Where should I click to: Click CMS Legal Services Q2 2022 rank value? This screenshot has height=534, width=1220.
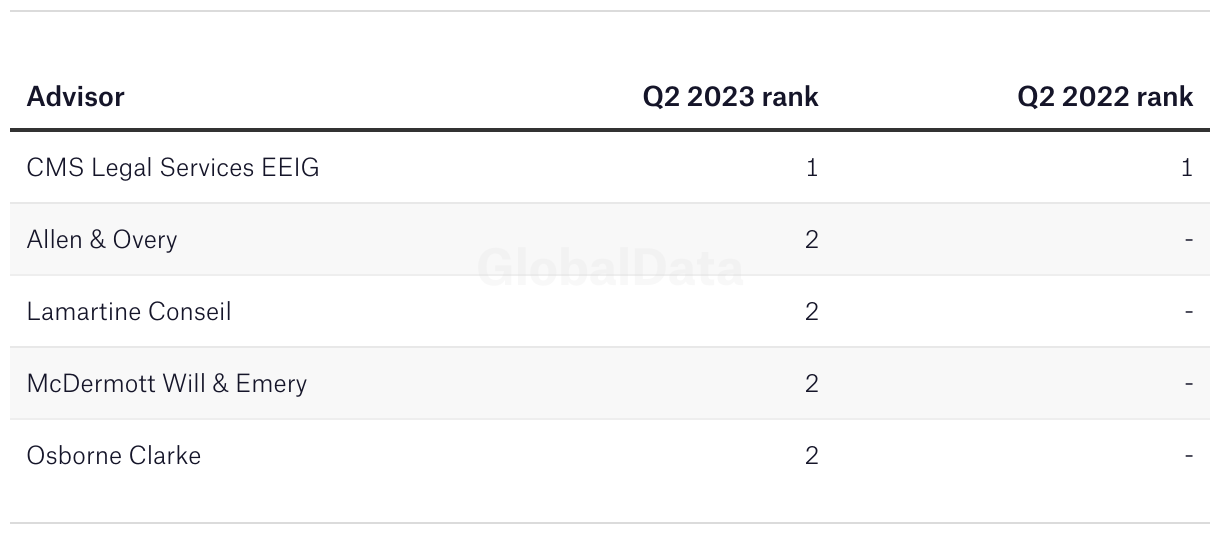1187,168
